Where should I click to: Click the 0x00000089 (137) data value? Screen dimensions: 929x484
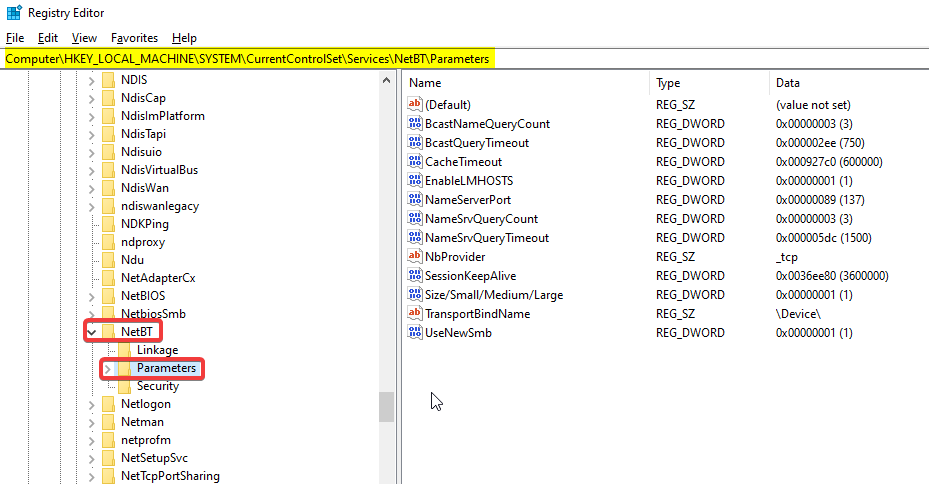pos(820,200)
